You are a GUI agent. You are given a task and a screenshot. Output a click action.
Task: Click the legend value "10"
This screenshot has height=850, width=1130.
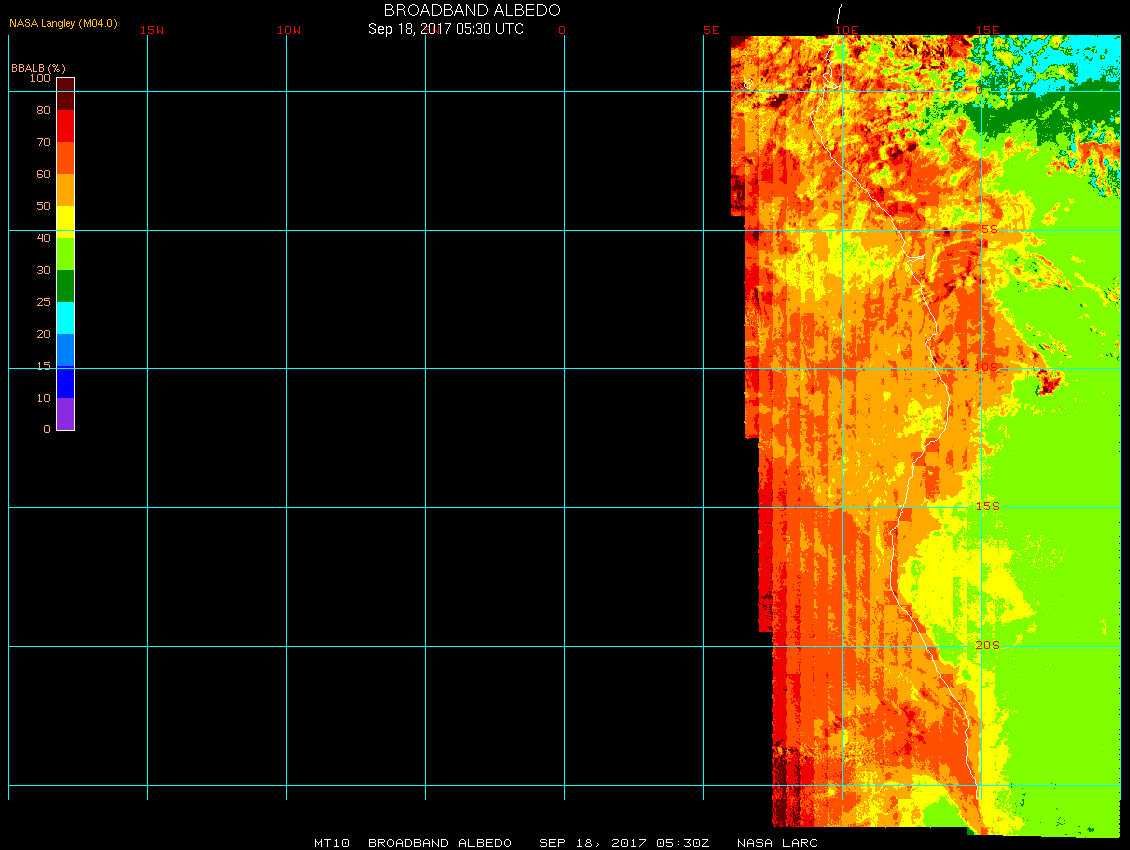(44, 398)
